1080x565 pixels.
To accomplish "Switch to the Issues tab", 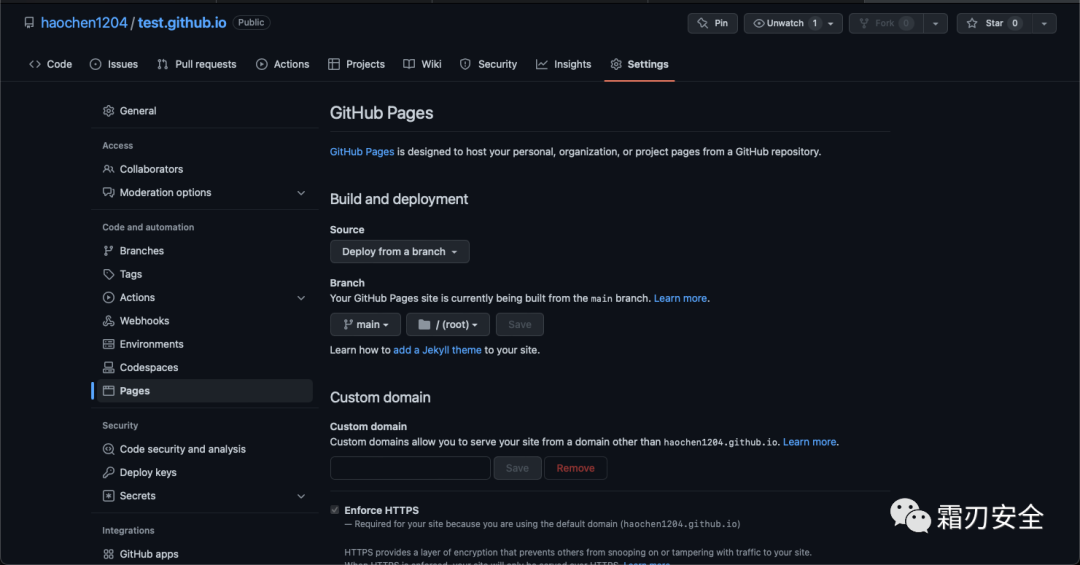I will point(114,64).
